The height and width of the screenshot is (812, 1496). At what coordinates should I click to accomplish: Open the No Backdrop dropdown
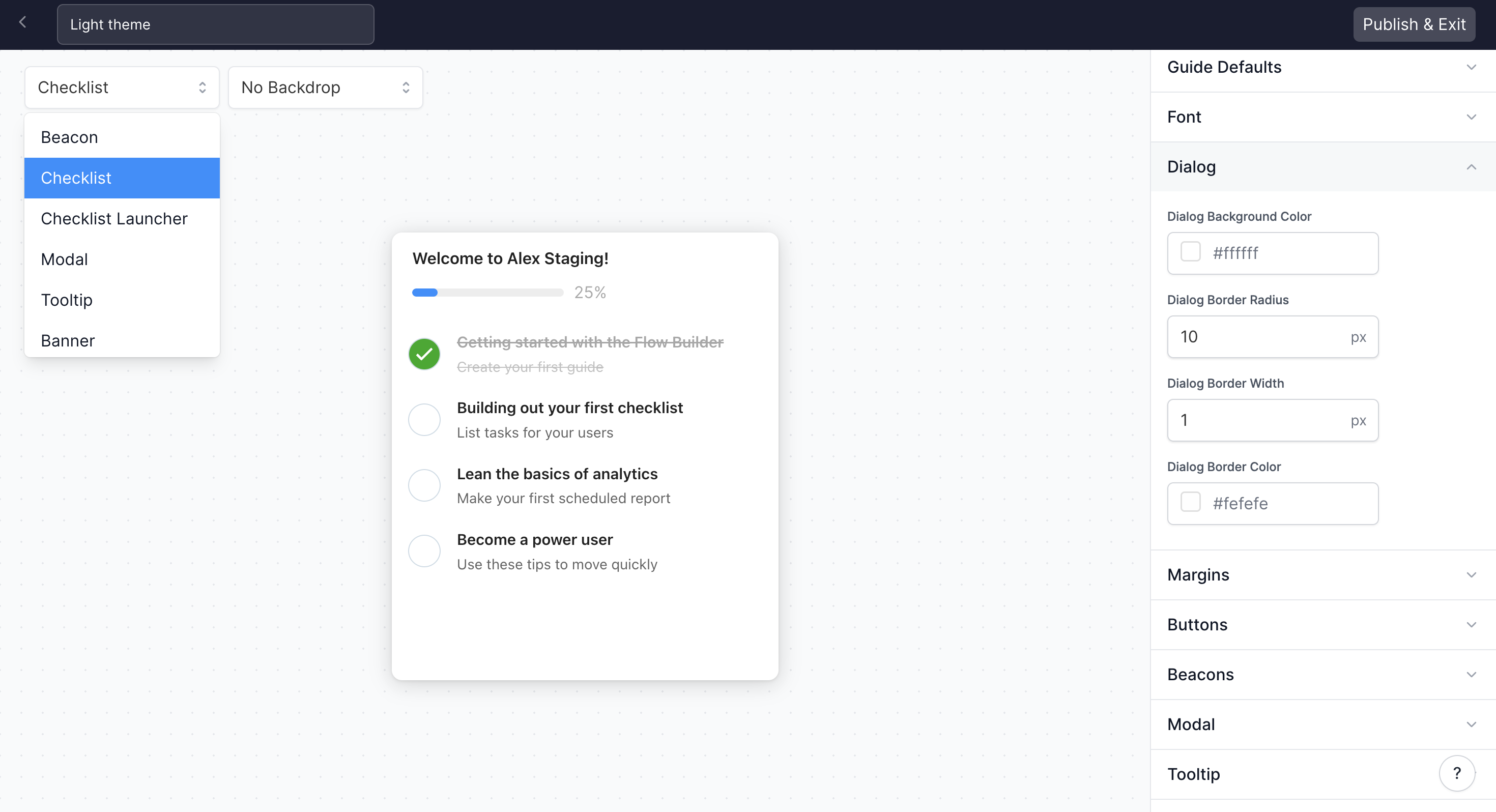pyautogui.click(x=325, y=87)
